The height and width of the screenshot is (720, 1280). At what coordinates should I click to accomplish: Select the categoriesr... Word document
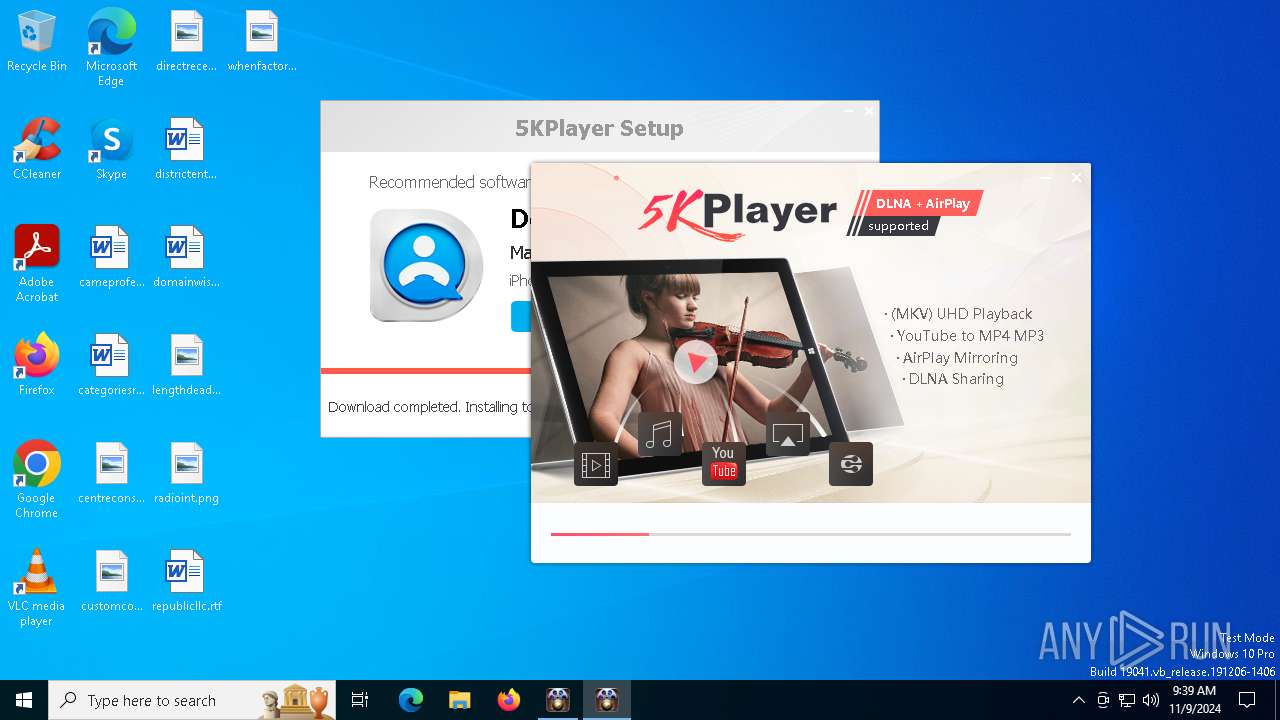[111, 365]
